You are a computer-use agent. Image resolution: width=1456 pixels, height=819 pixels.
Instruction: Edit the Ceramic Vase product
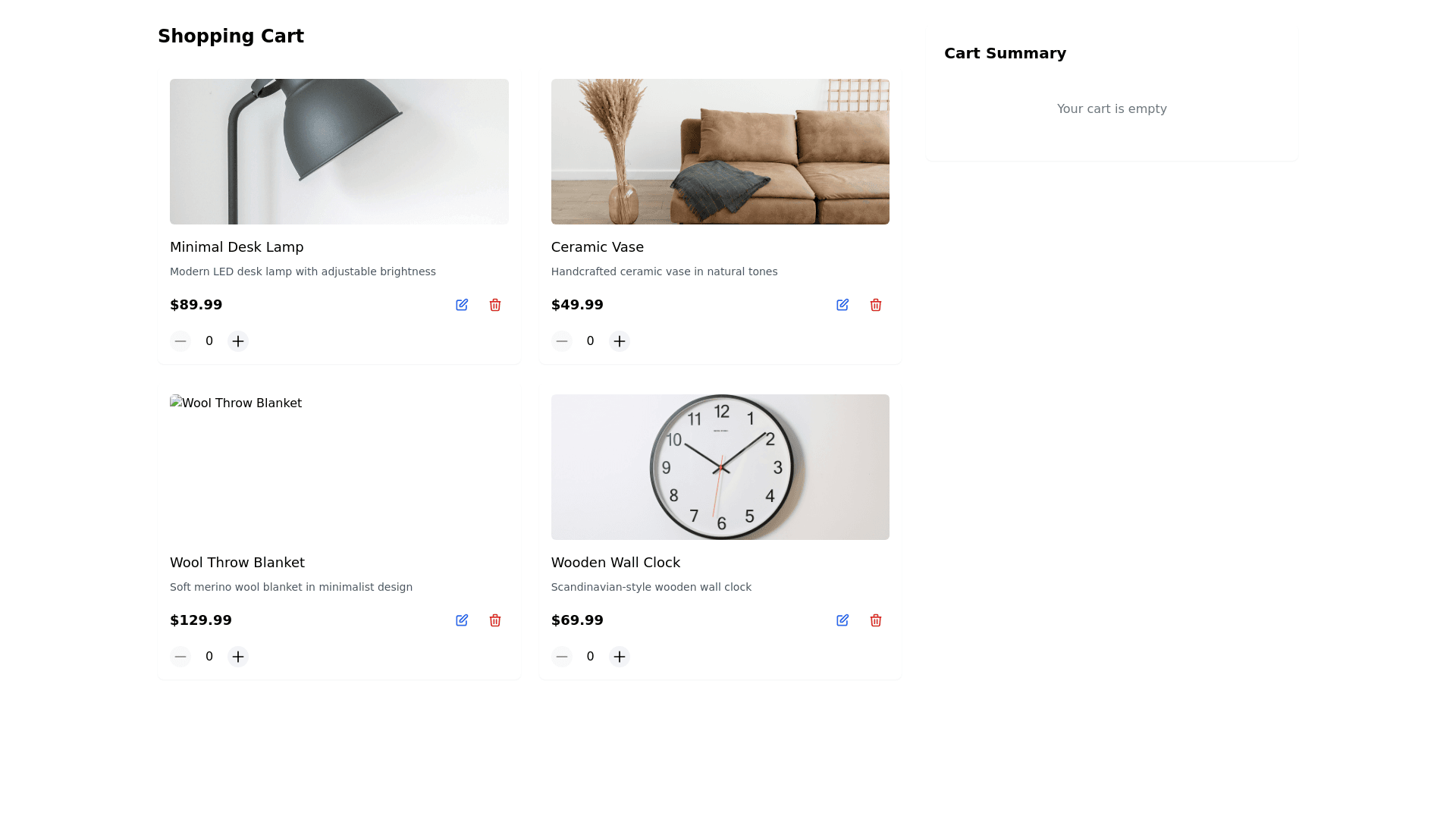(x=843, y=305)
